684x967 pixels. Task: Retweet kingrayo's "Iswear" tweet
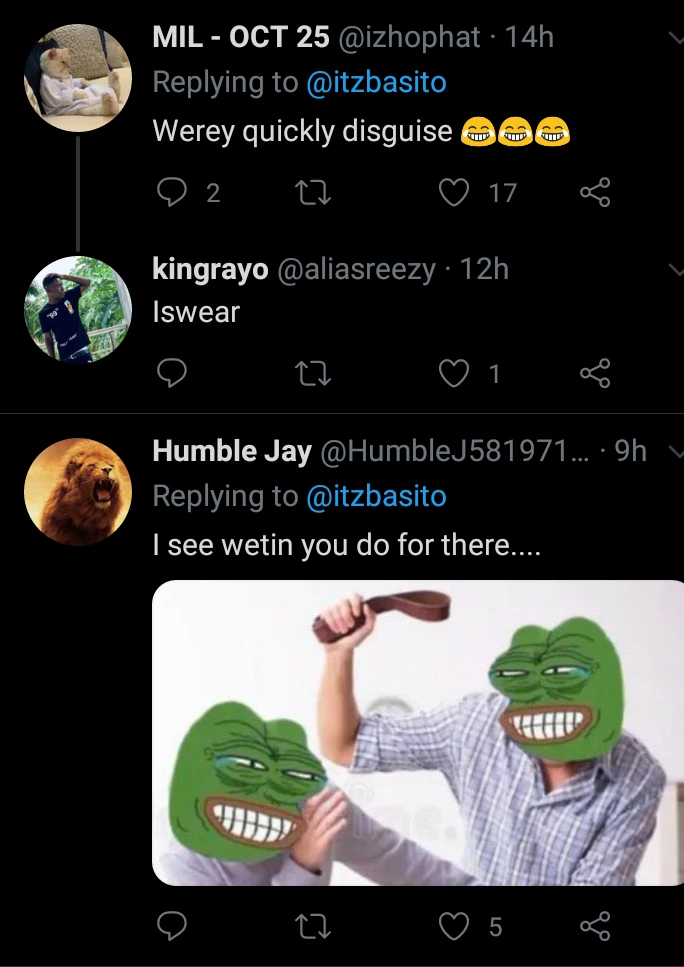316,373
